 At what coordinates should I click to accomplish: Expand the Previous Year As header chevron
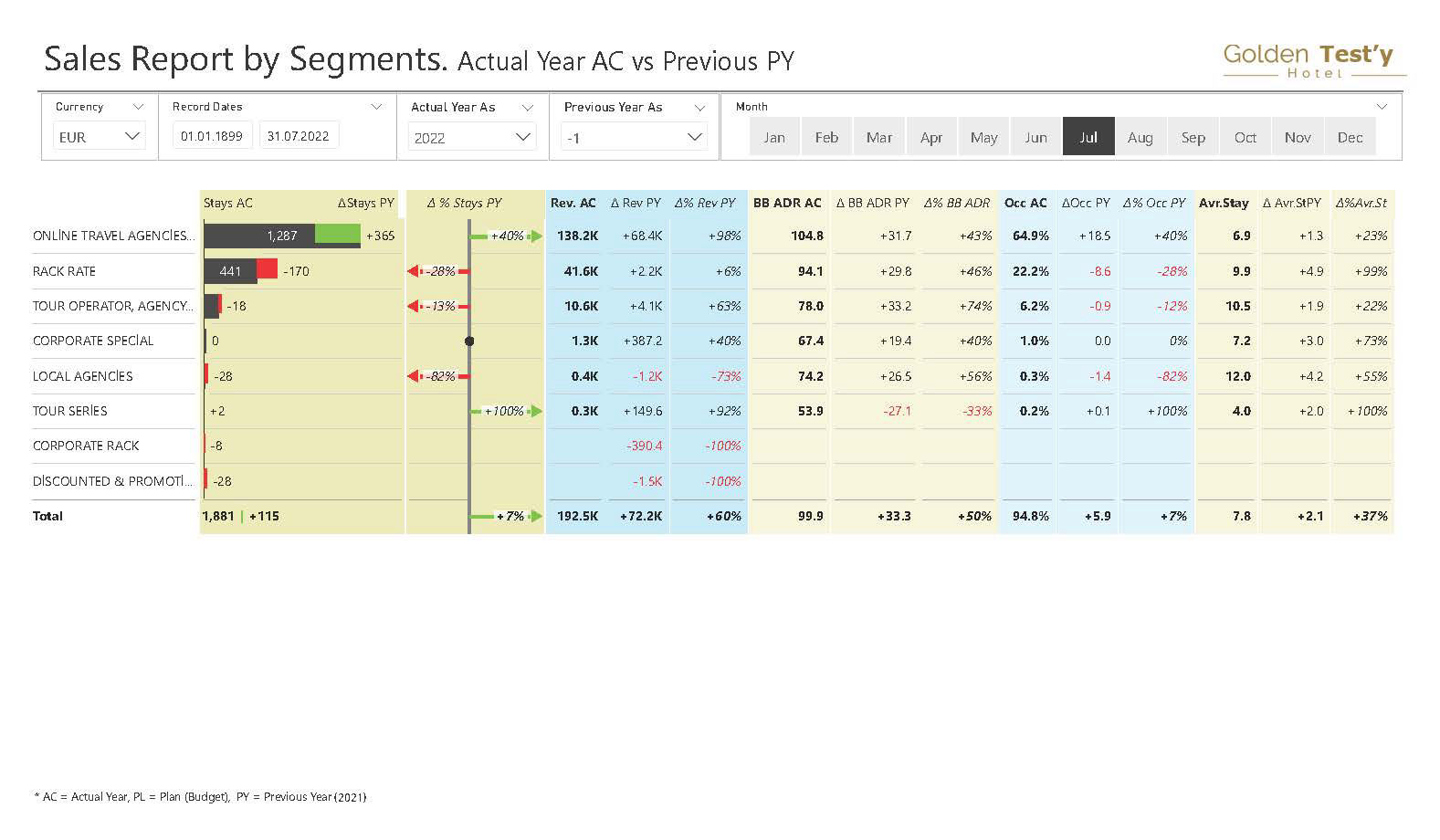[x=699, y=107]
